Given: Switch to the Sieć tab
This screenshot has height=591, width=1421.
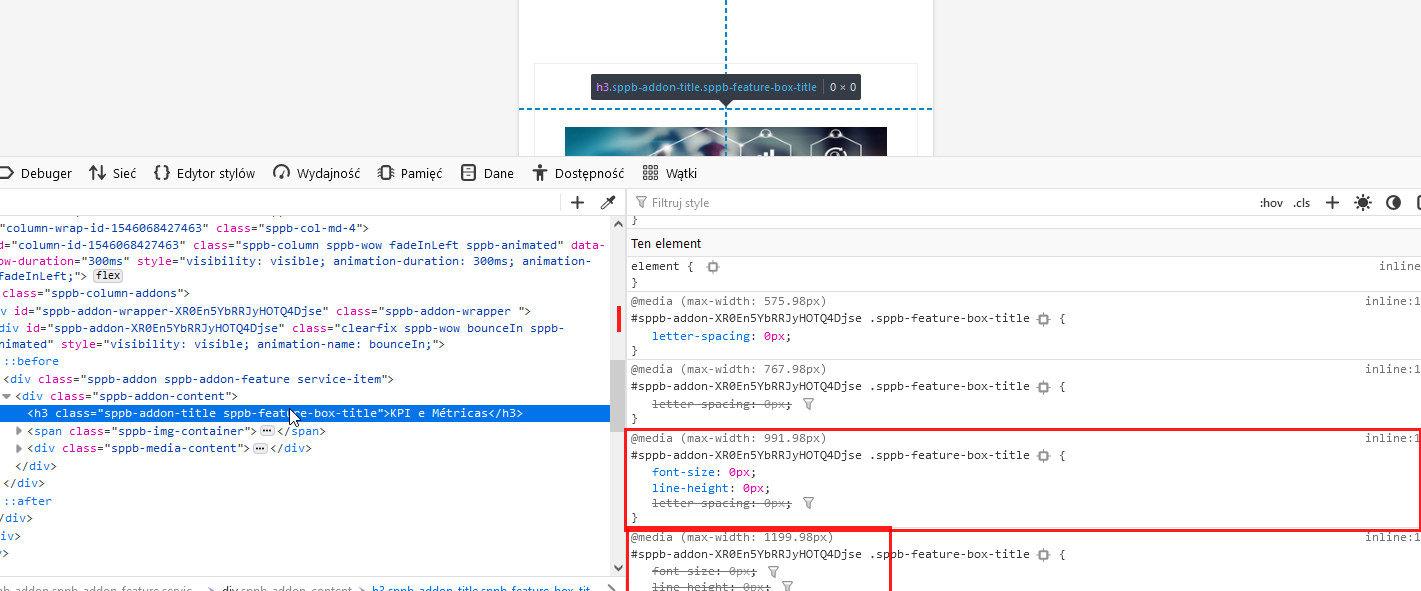Looking at the screenshot, I should pyautogui.click(x=112, y=173).
